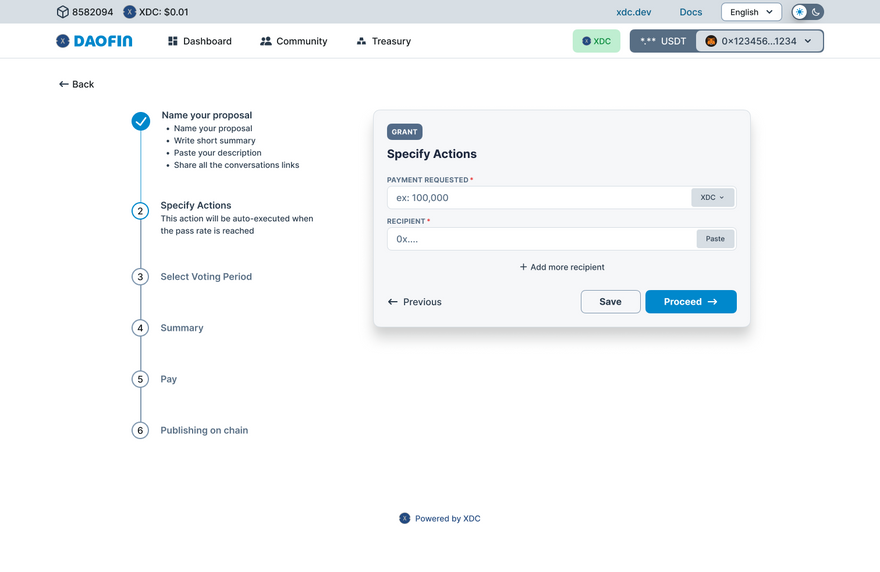Screen dimensions: 880x572
Task: Click the DAOFIN logo icon
Action: point(63,41)
